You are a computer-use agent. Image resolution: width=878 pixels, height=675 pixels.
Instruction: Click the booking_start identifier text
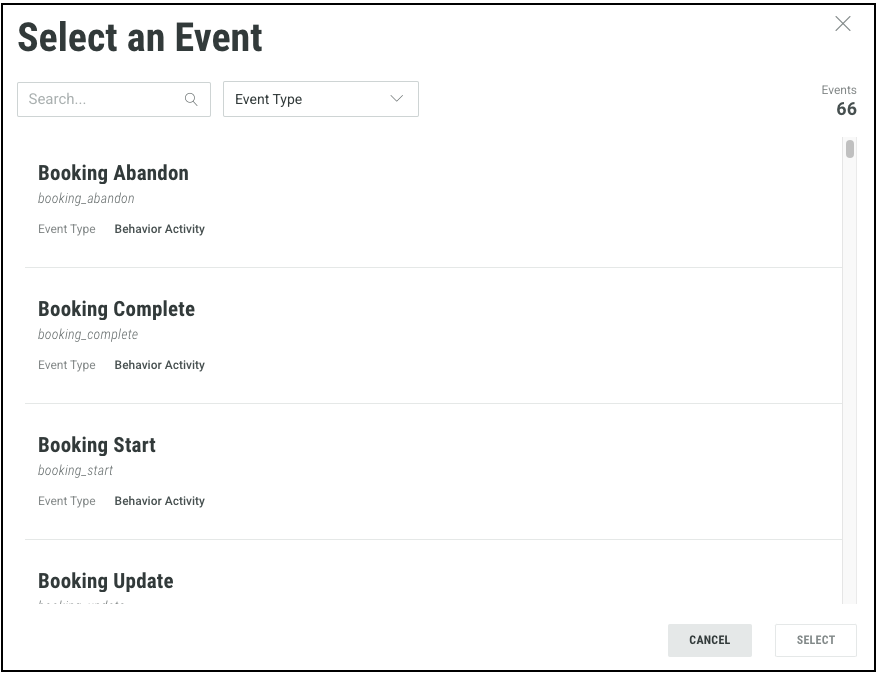click(75, 470)
